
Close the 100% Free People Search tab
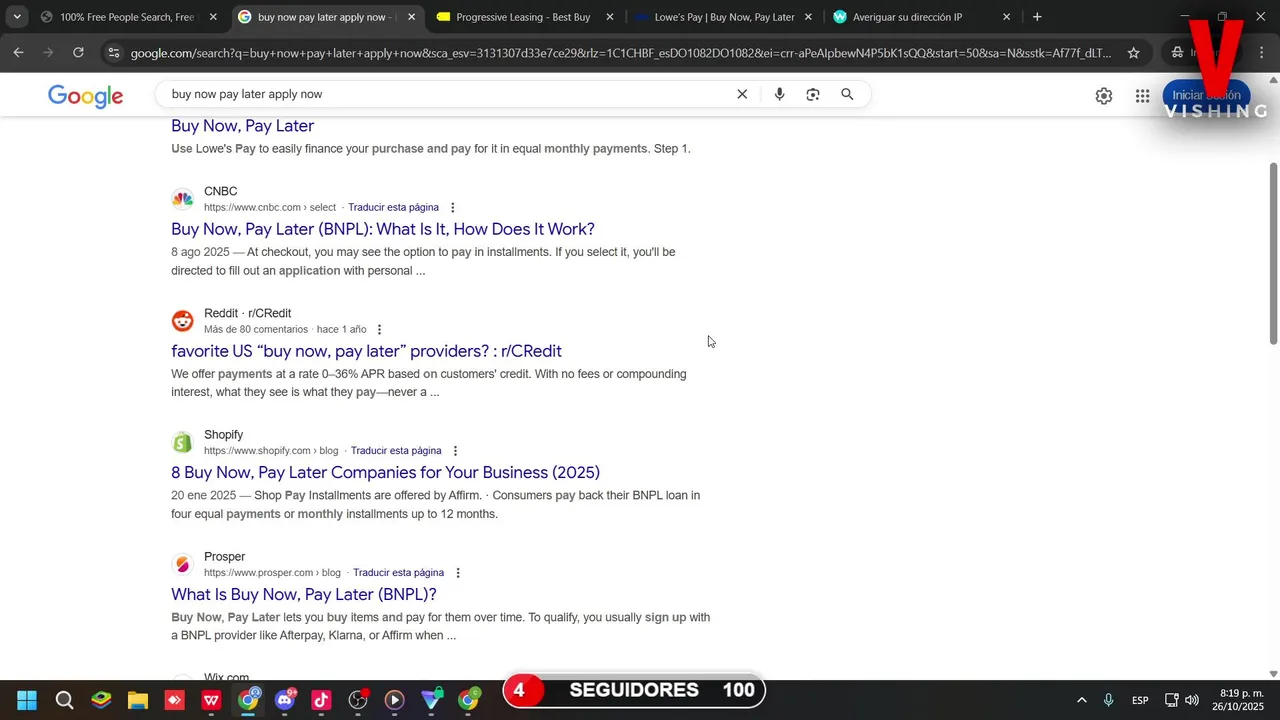pyautogui.click(x=213, y=17)
